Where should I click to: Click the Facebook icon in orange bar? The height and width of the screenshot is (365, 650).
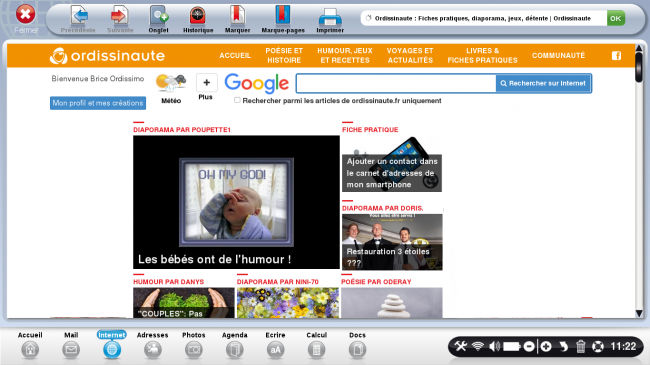[616, 56]
